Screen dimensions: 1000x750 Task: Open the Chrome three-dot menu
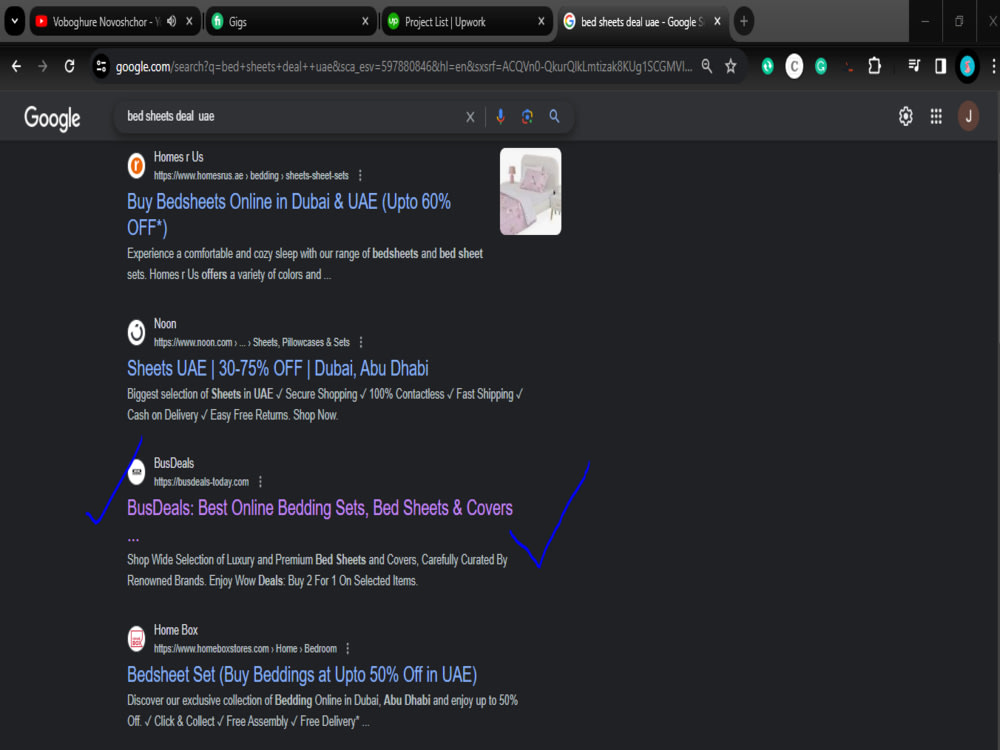(x=993, y=66)
